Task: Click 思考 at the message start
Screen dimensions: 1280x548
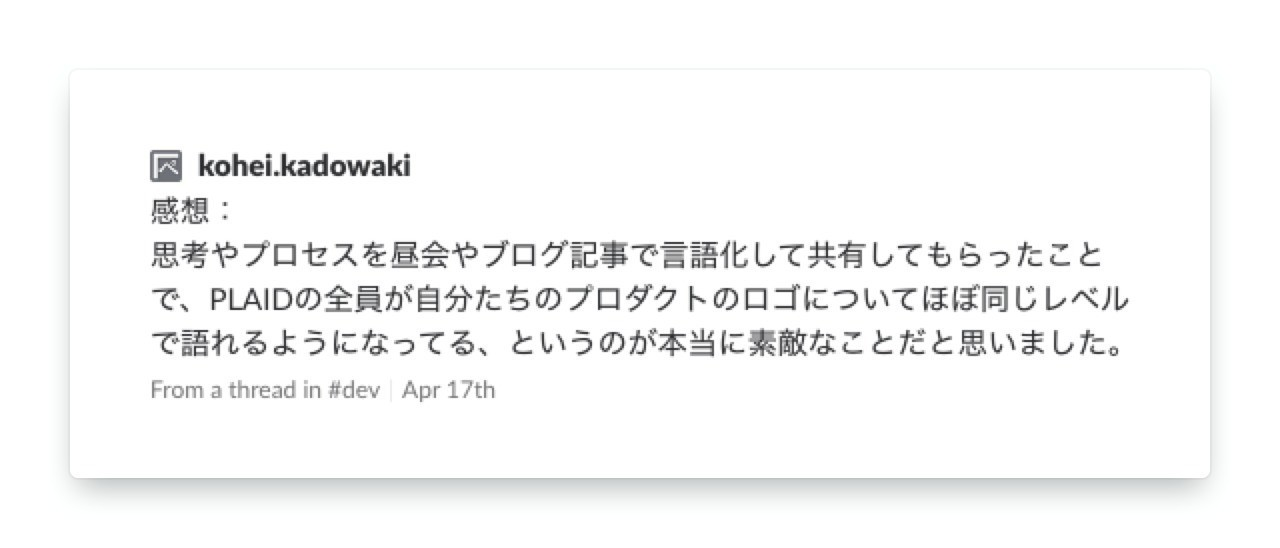Action: coord(182,256)
